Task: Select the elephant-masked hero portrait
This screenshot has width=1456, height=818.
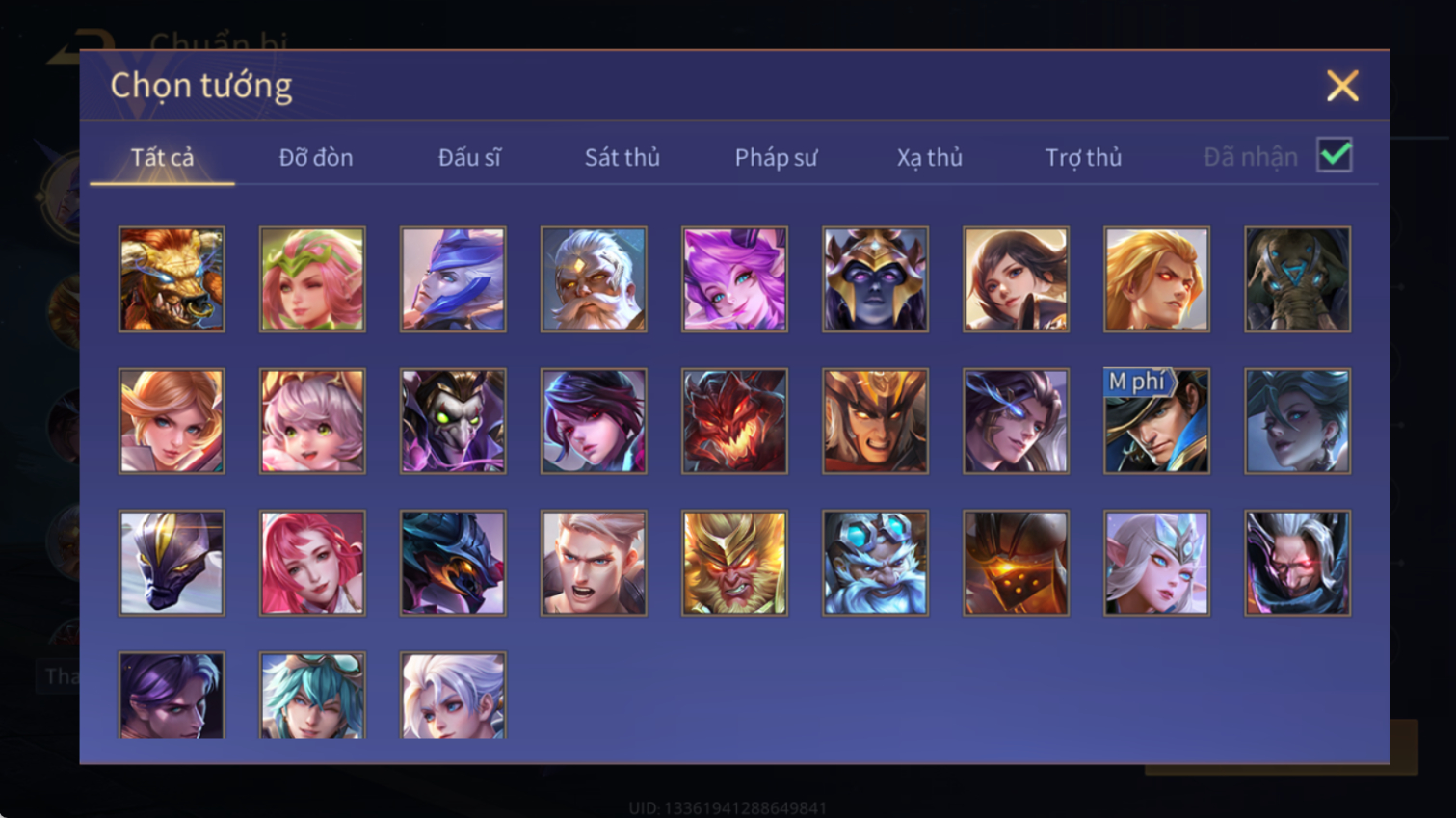Action: [1297, 279]
